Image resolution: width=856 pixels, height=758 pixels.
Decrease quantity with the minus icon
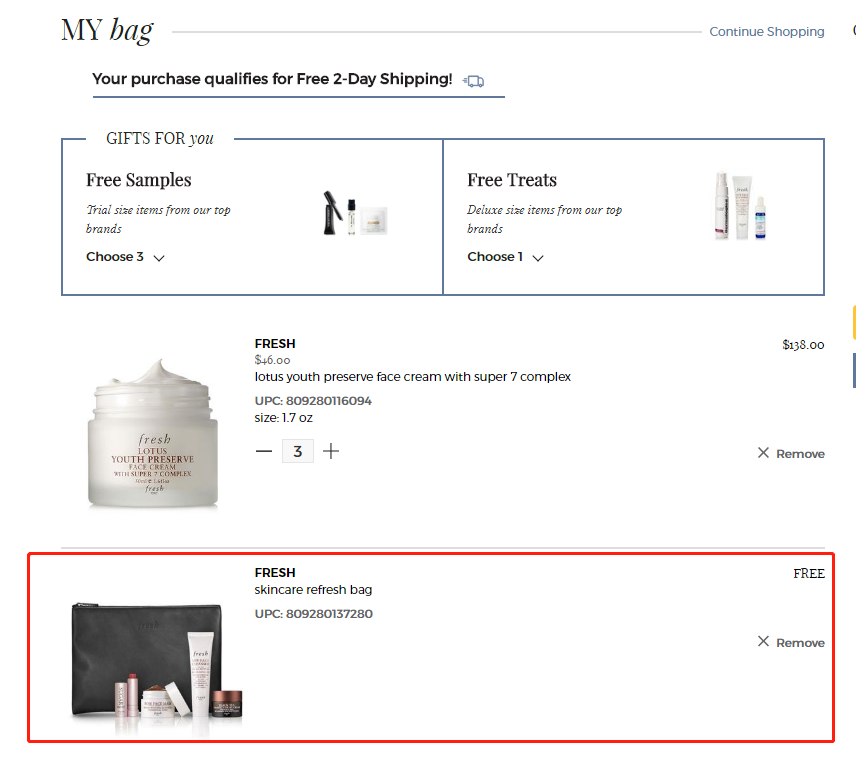264,451
